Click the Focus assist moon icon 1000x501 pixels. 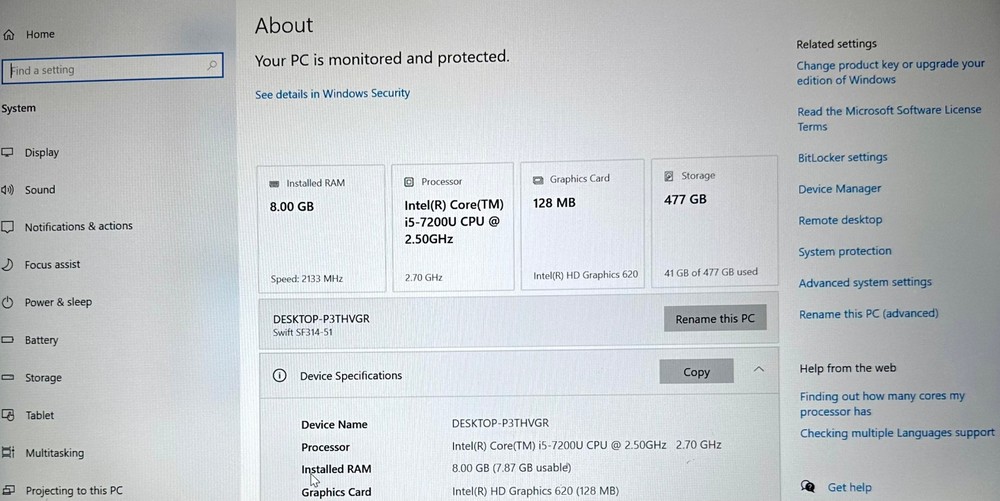coord(7,265)
